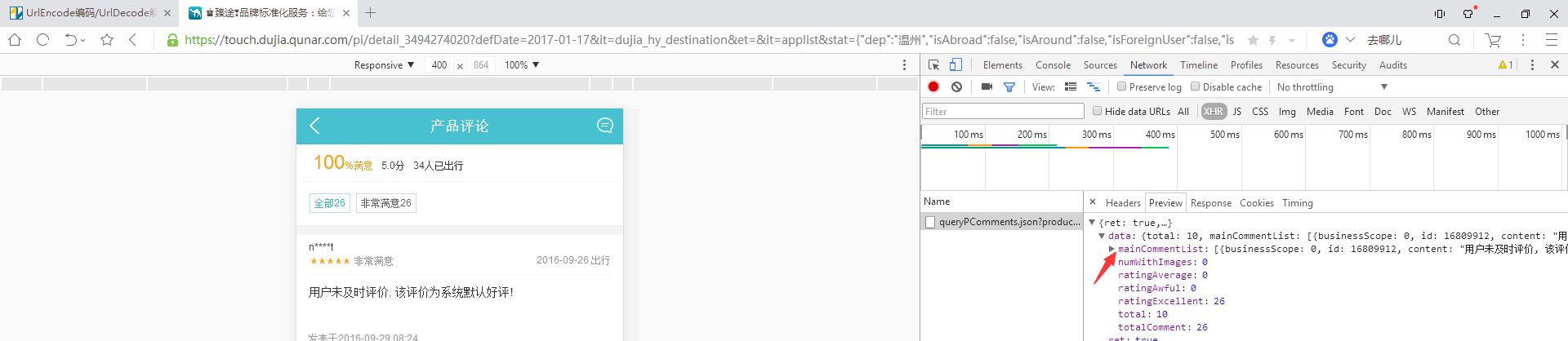The height and width of the screenshot is (341, 1568).
Task: Filter requests by Doc type
Action: (1383, 112)
